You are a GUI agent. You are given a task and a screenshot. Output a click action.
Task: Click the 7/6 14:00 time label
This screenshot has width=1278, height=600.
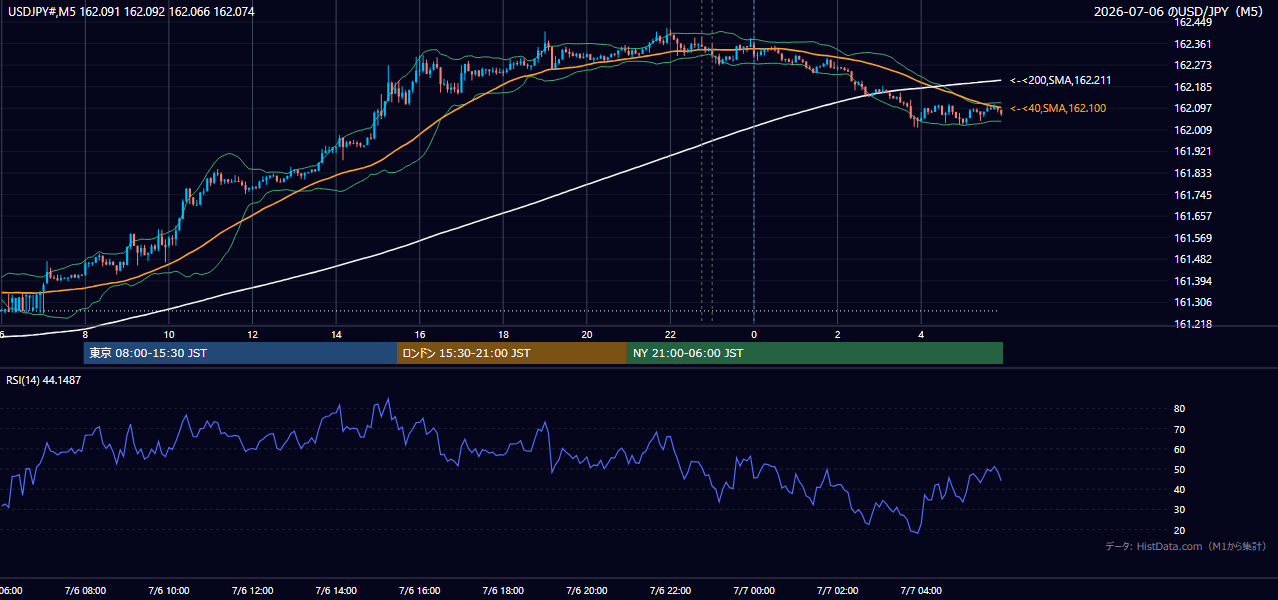[336, 591]
